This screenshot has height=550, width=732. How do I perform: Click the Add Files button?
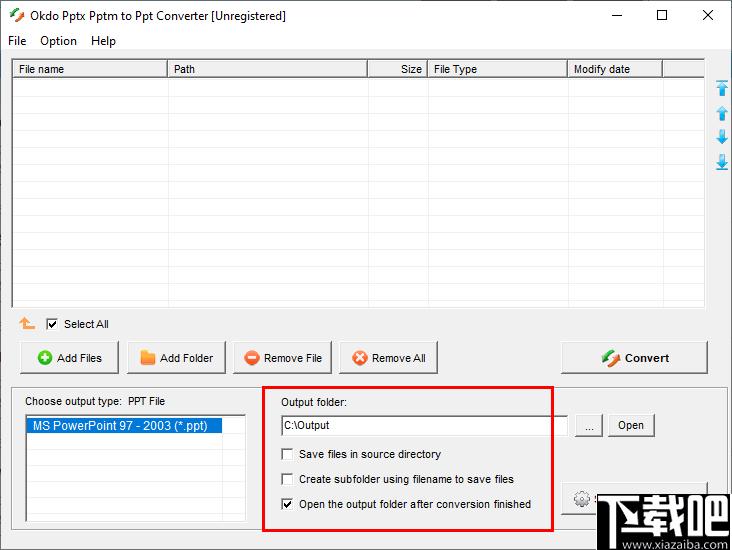[70, 358]
